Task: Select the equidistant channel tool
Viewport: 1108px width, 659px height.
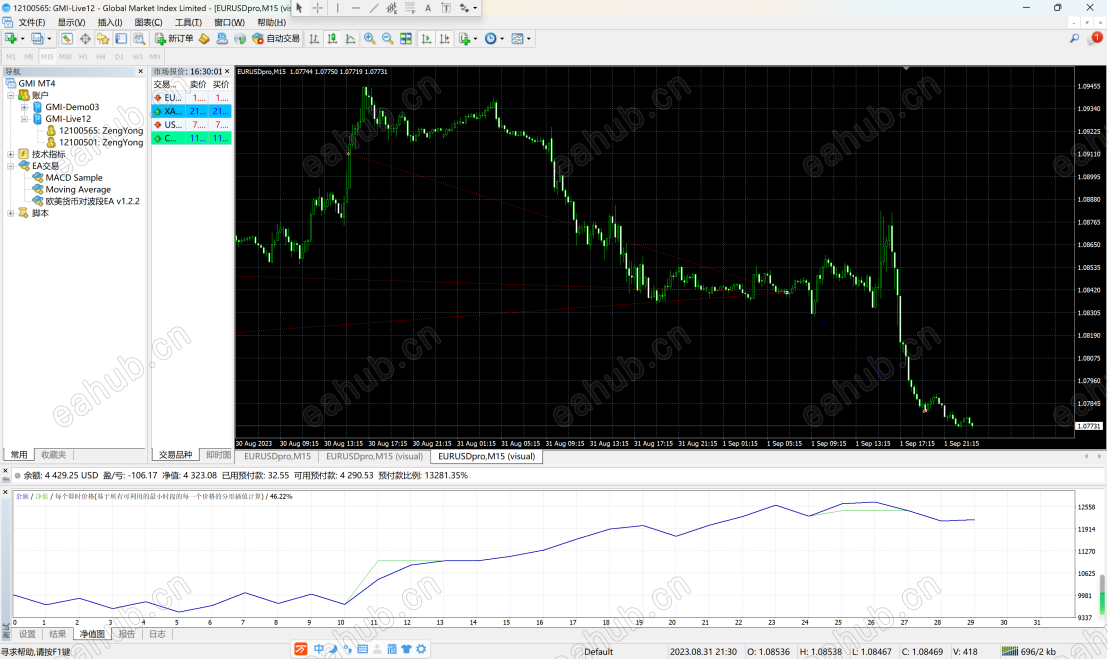Action: [391, 8]
